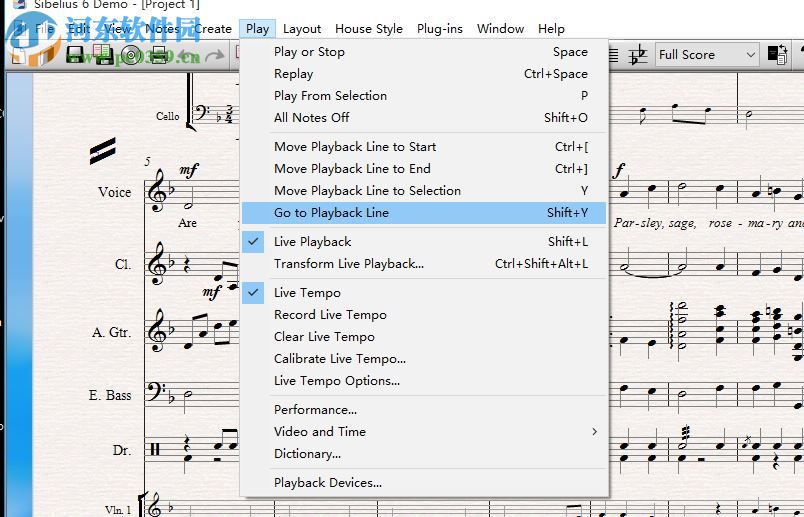
Task: Open Playback Devices settings
Action: point(424,483)
